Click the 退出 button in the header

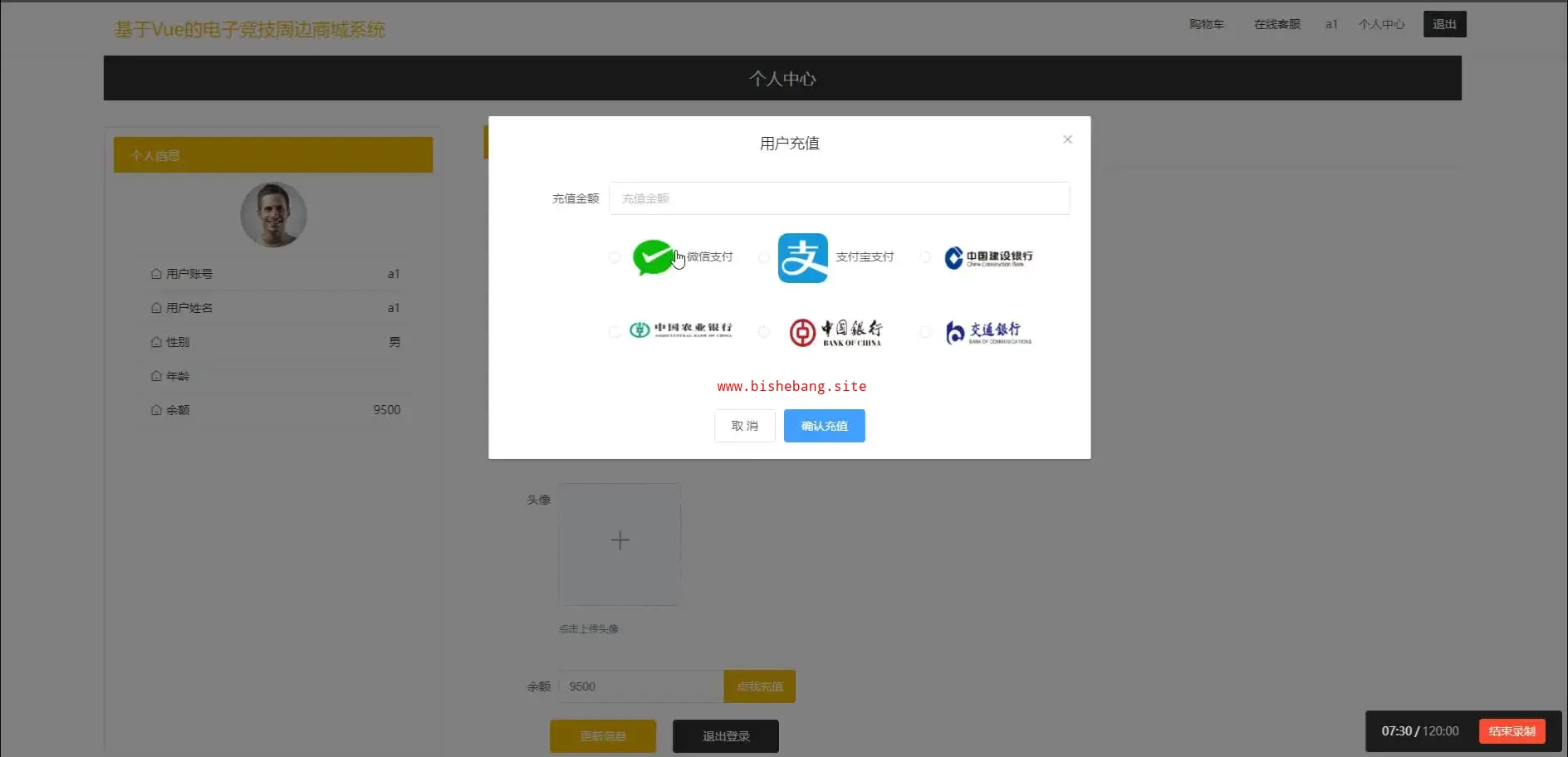1445,24
